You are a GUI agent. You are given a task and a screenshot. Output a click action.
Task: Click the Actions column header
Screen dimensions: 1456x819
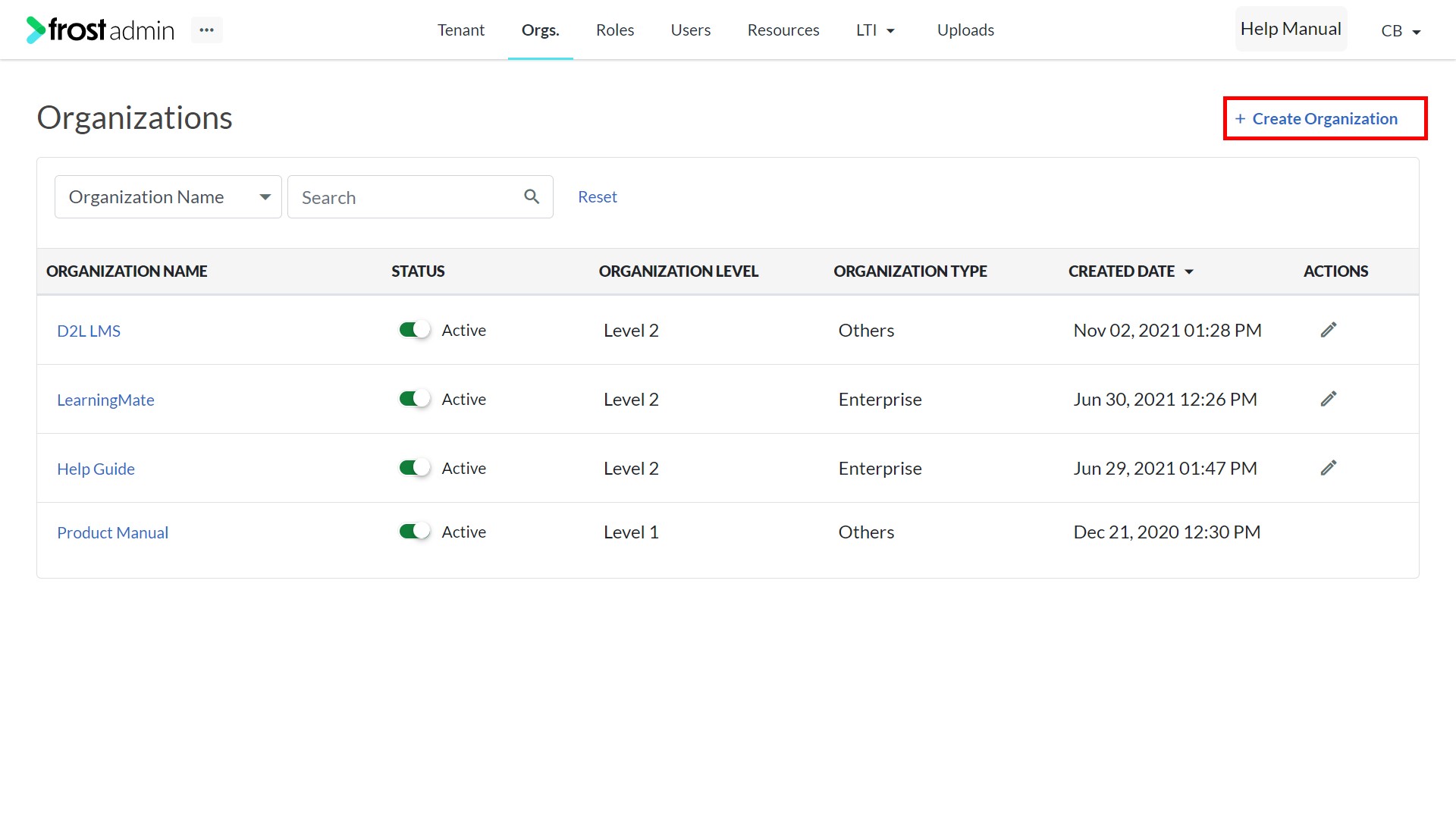1335,271
